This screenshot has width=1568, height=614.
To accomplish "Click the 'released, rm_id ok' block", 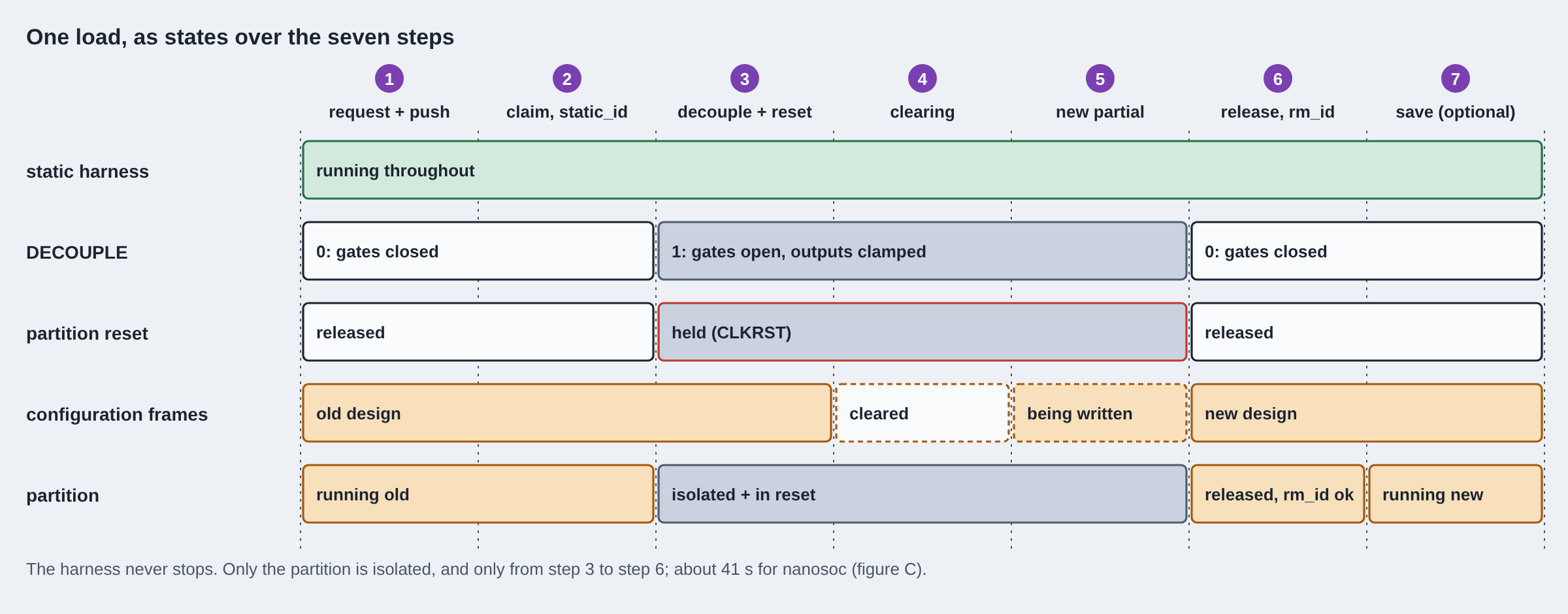I will [1278, 494].
